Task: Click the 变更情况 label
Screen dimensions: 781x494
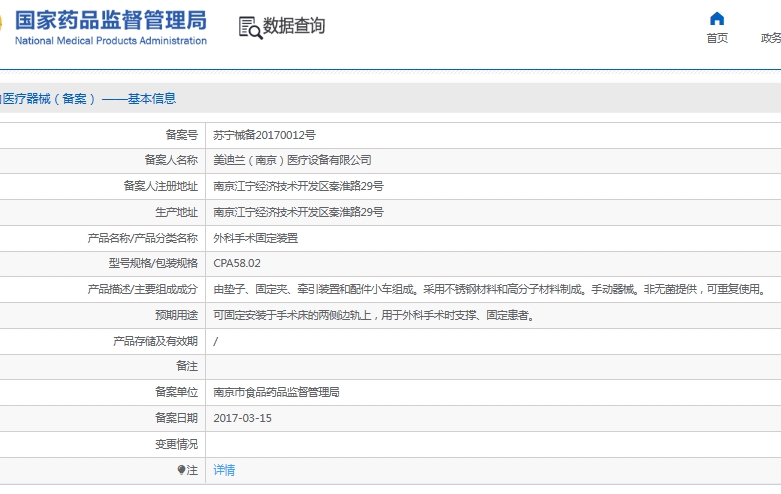Action: click(176, 444)
